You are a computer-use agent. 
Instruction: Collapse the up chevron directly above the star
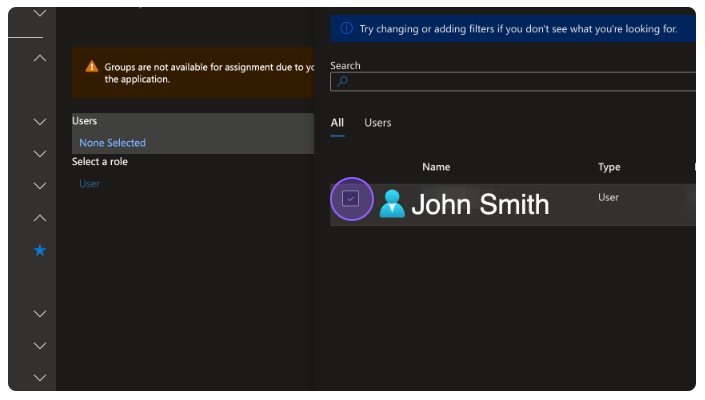tap(40, 218)
